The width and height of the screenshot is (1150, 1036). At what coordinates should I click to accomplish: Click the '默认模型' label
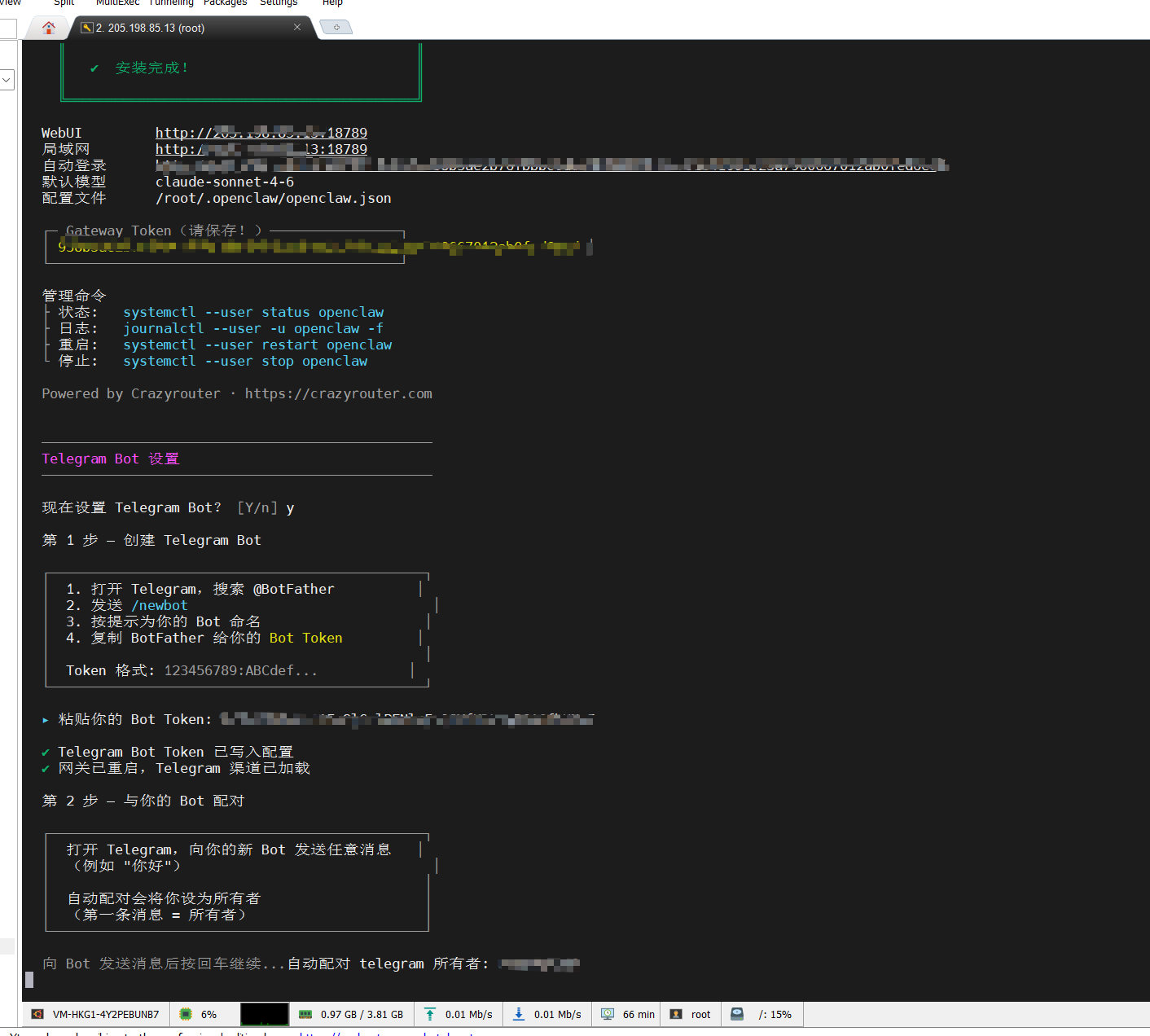pyautogui.click(x=74, y=182)
